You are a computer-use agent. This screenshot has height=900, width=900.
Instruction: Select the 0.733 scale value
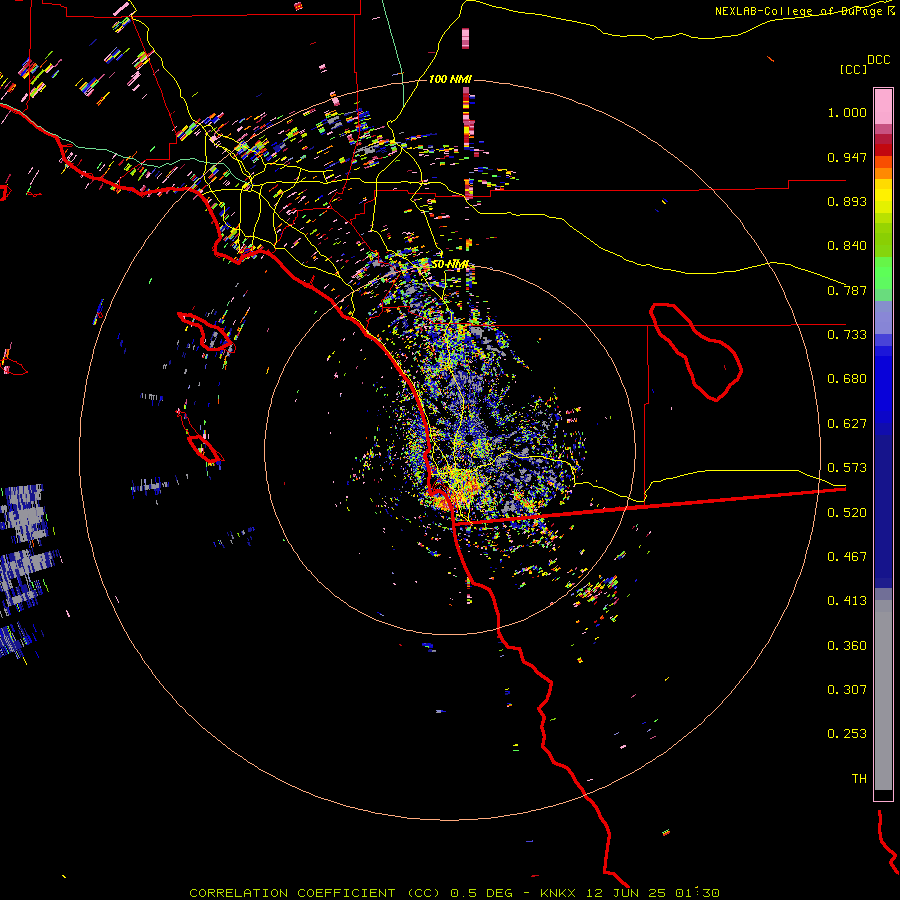pyautogui.click(x=847, y=335)
